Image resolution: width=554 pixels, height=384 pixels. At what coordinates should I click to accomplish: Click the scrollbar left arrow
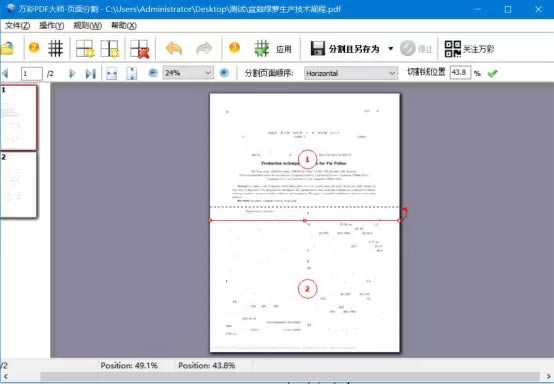[5, 377]
